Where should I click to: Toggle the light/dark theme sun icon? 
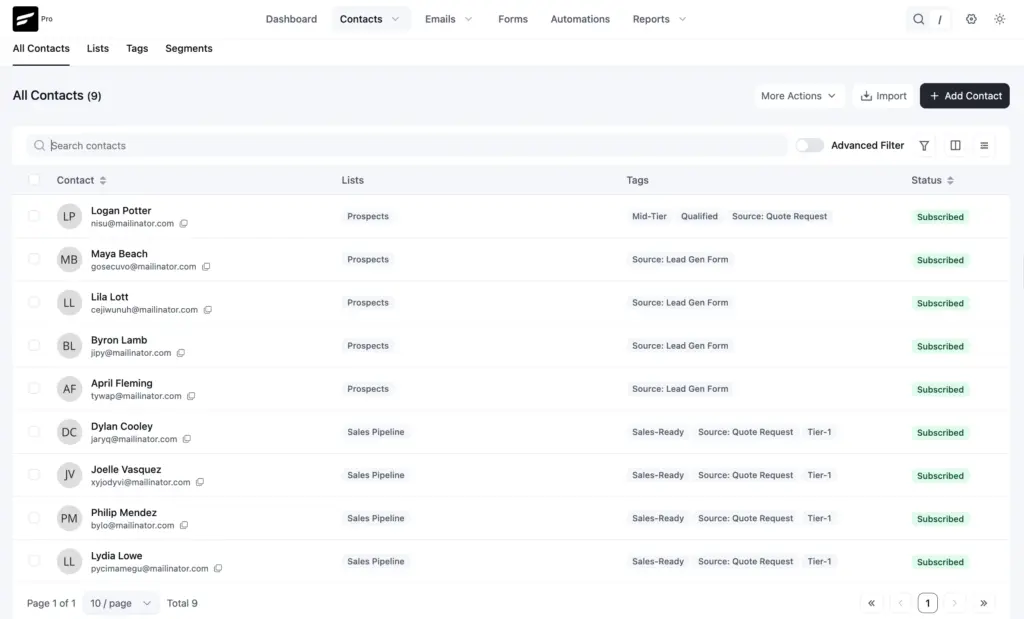999,19
